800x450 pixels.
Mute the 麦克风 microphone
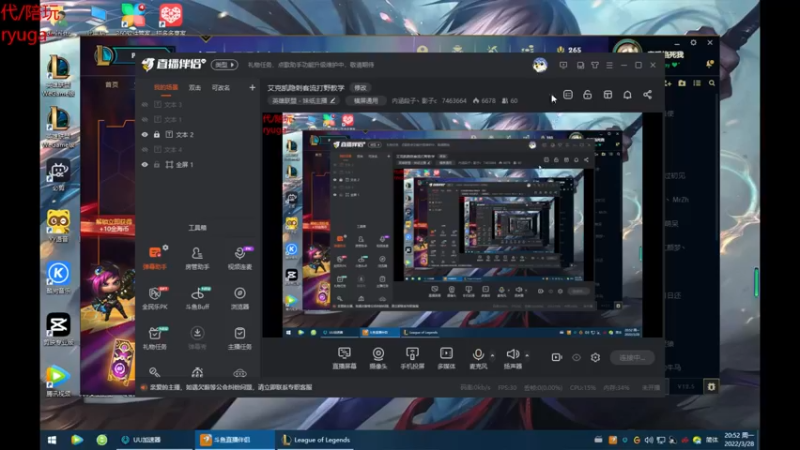coord(478,358)
